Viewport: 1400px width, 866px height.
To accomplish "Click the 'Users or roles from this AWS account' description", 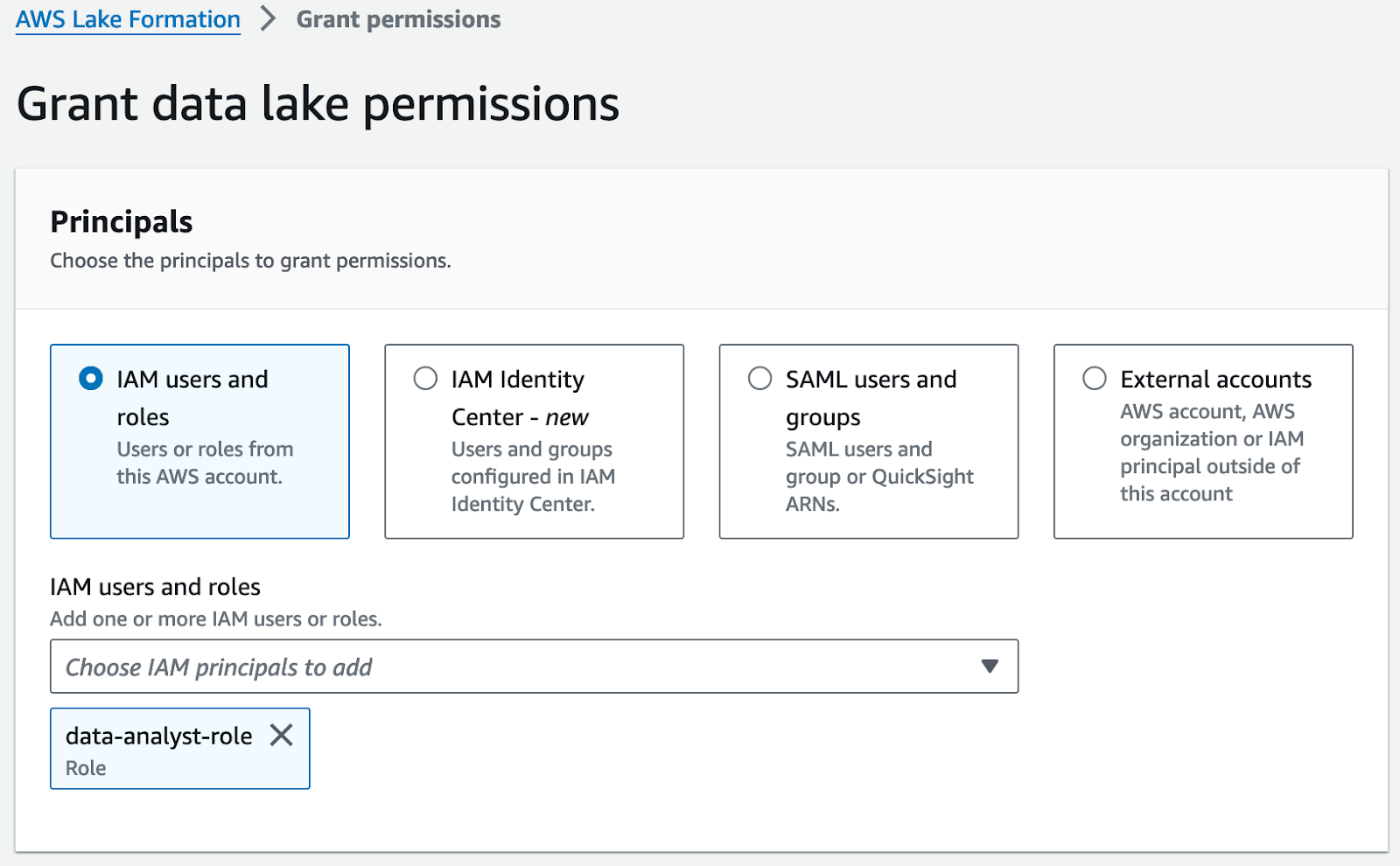I will tap(205, 463).
